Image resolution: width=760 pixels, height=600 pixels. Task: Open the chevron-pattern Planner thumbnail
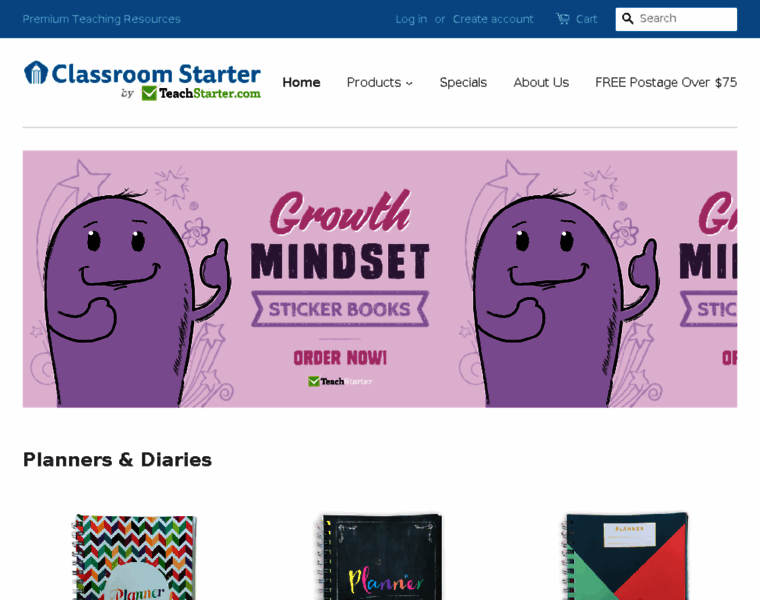135,557
